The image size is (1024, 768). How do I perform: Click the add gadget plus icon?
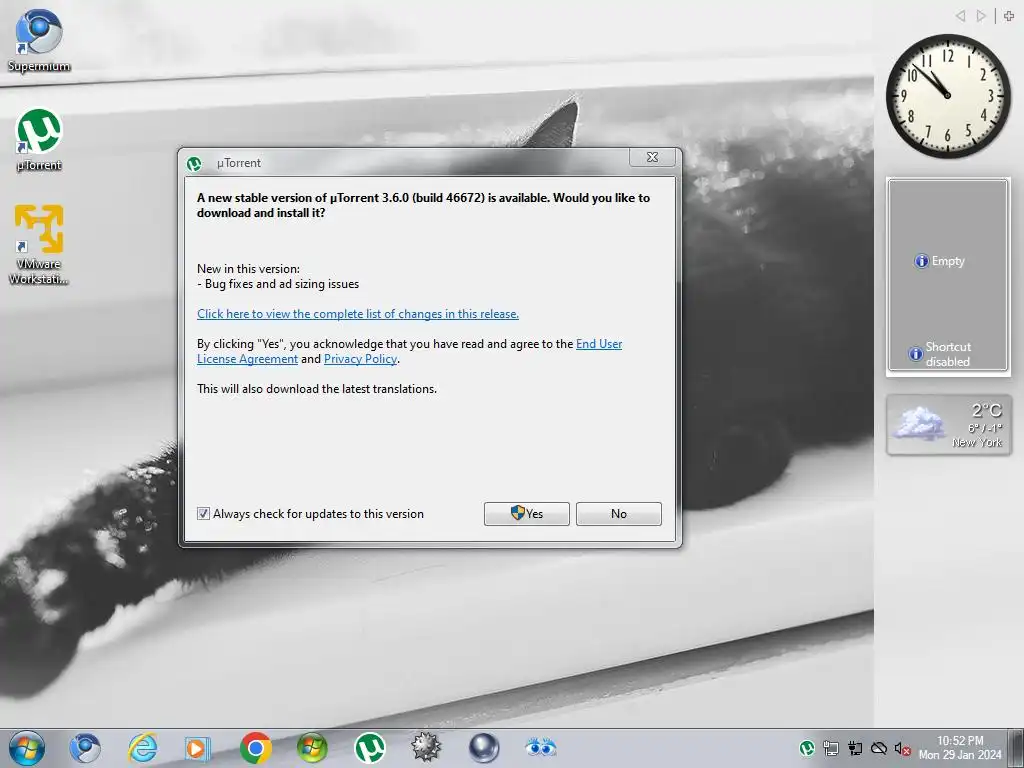pyautogui.click(x=1009, y=16)
